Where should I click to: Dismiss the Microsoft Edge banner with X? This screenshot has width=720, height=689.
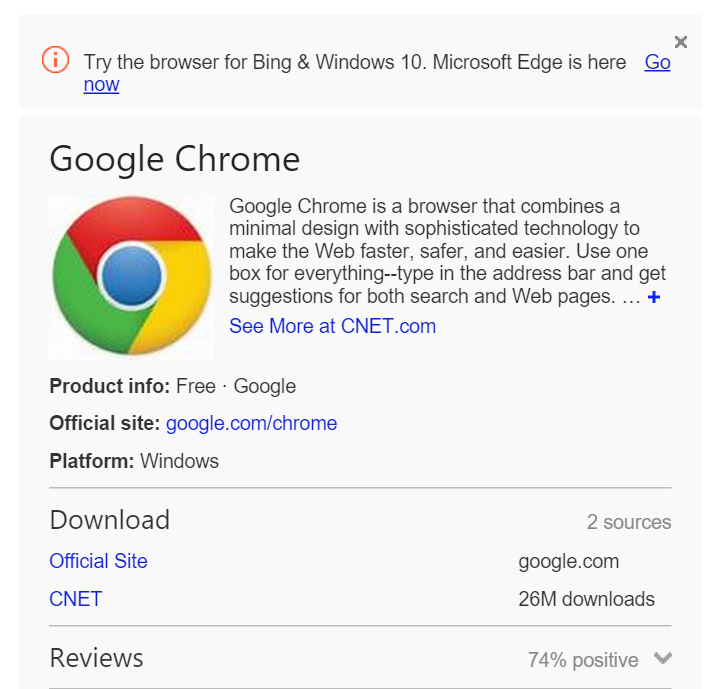point(681,42)
